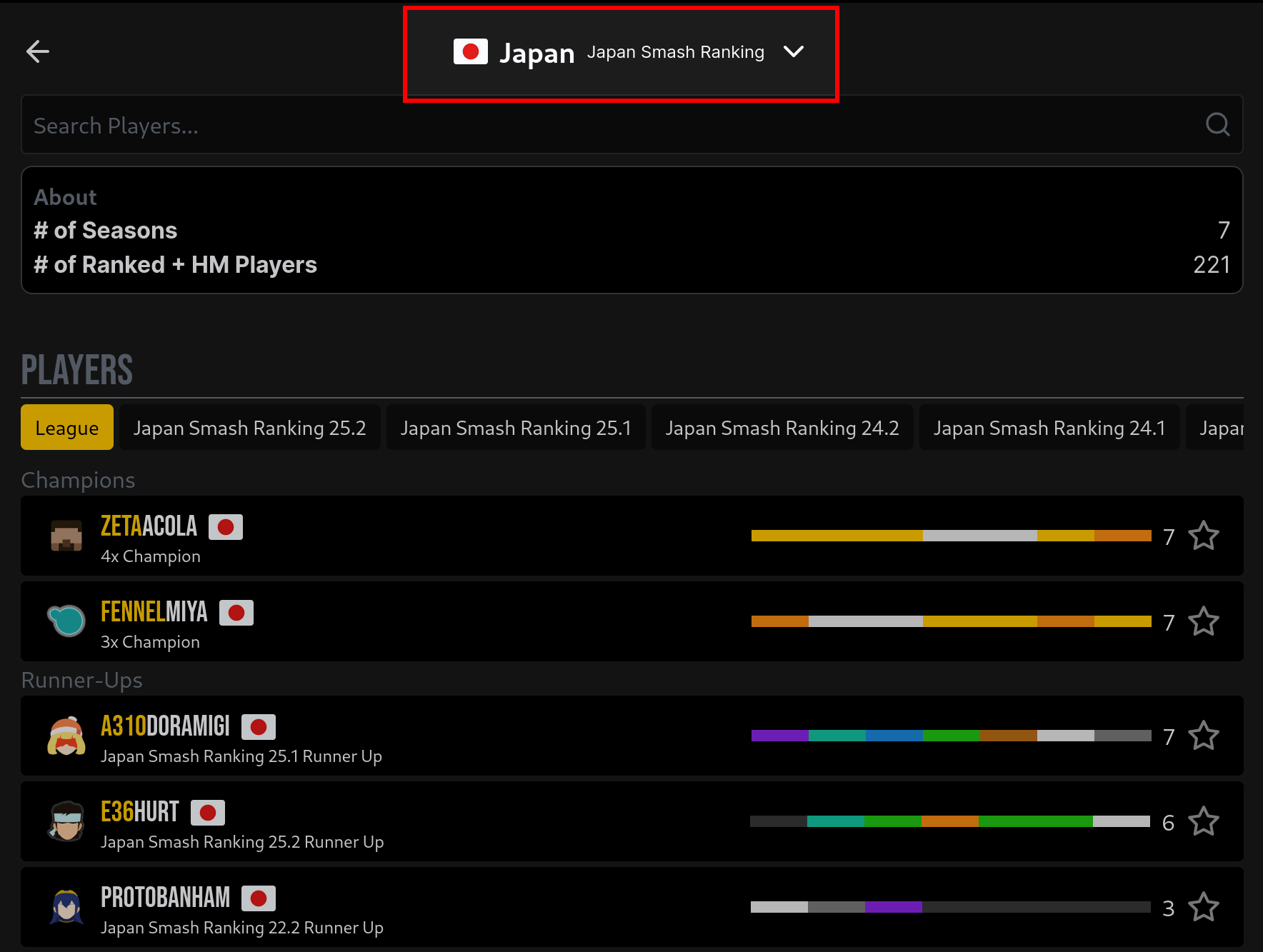Favorite ZetaAcola with the star
This screenshot has width=1263, height=952.
[x=1204, y=536]
